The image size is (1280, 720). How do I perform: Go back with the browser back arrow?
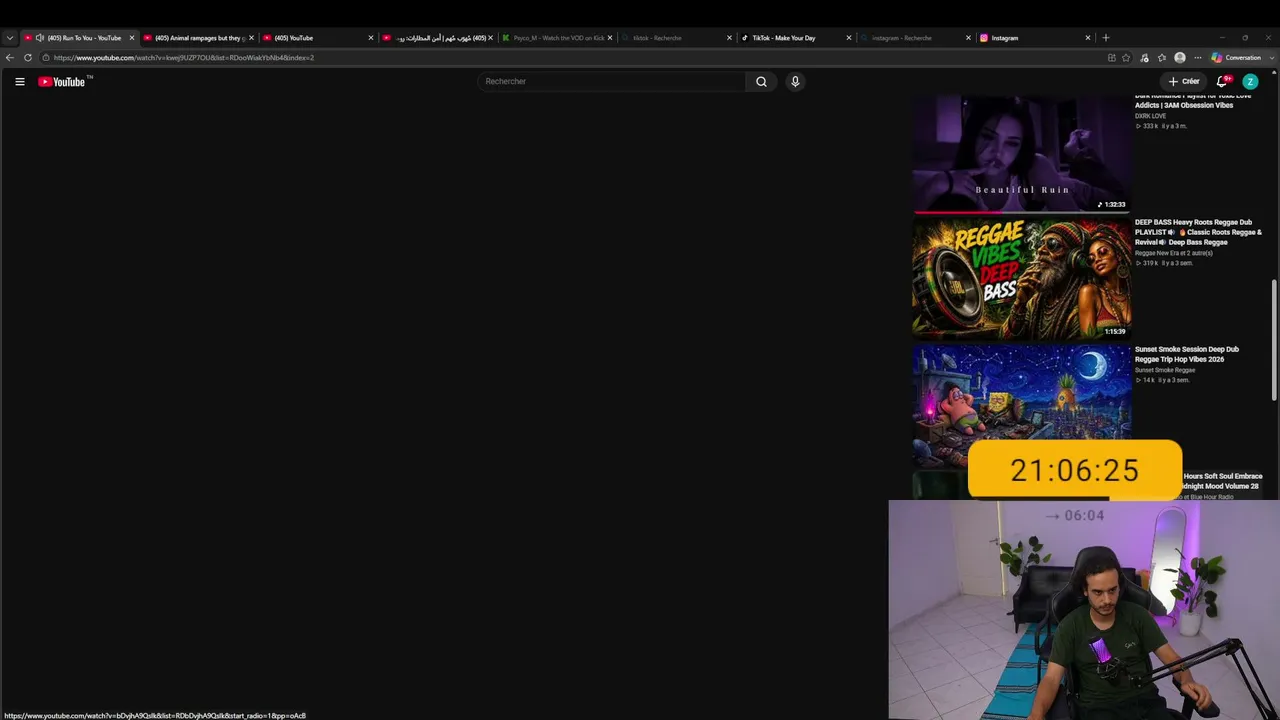tap(10, 57)
